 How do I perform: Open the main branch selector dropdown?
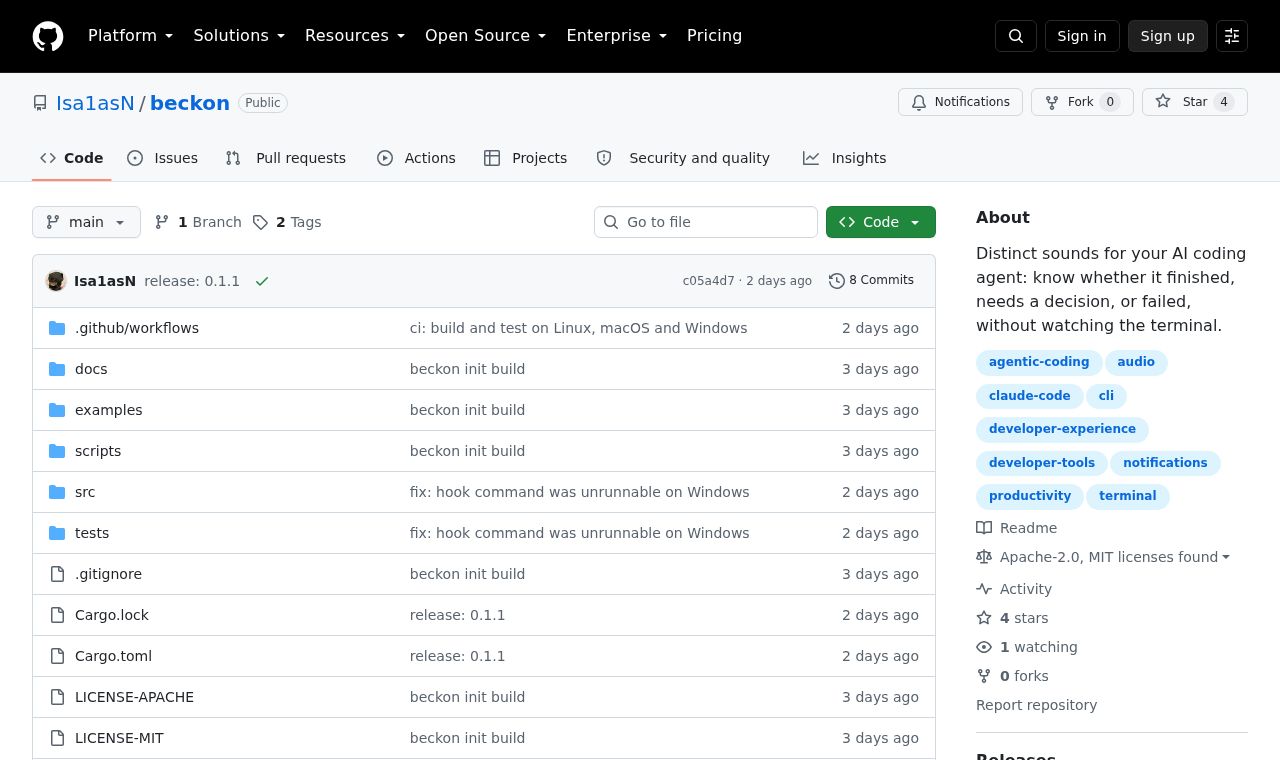(x=86, y=222)
